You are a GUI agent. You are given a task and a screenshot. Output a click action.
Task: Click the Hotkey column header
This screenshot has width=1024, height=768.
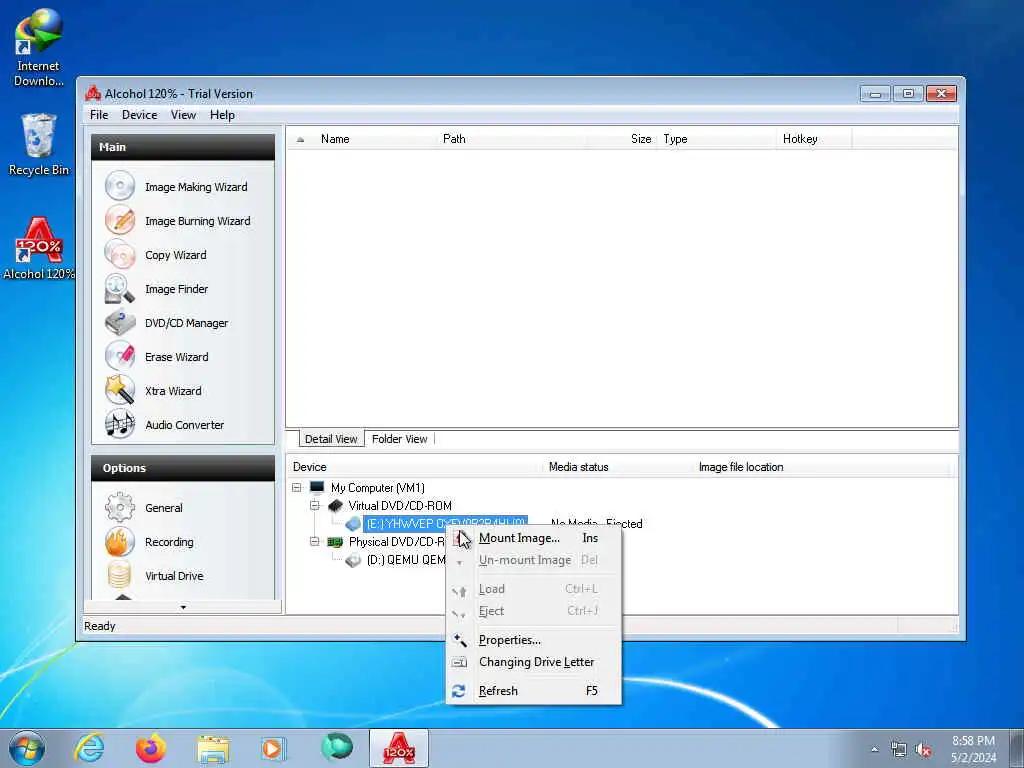click(814, 139)
